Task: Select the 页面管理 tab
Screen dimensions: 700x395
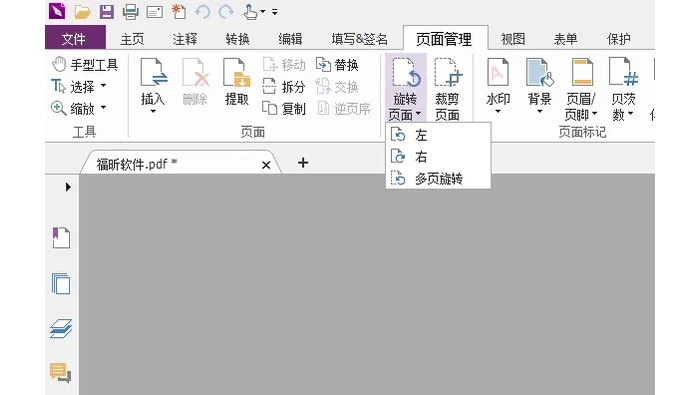Action: point(445,38)
